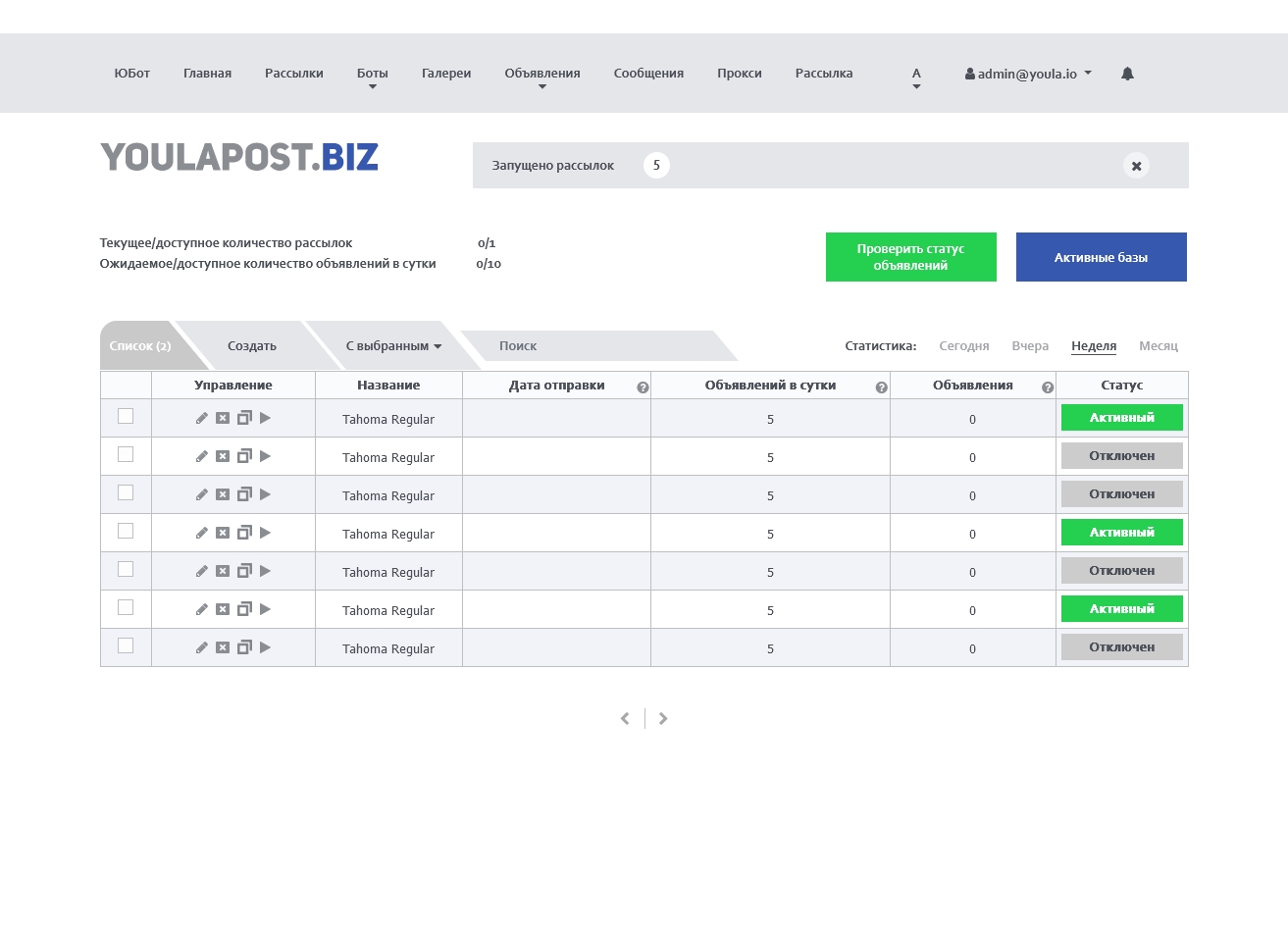Tick the checkbox in the fifth table row
This screenshot has width=1288, height=928.
pos(126,569)
